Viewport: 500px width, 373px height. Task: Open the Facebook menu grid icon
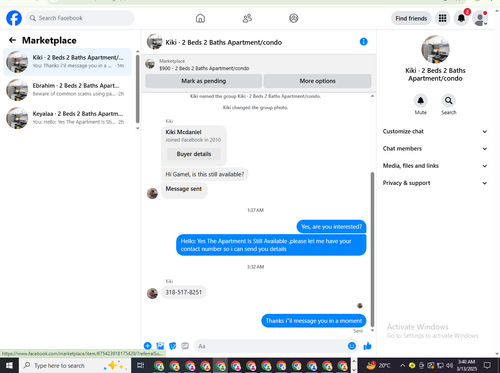click(x=442, y=18)
